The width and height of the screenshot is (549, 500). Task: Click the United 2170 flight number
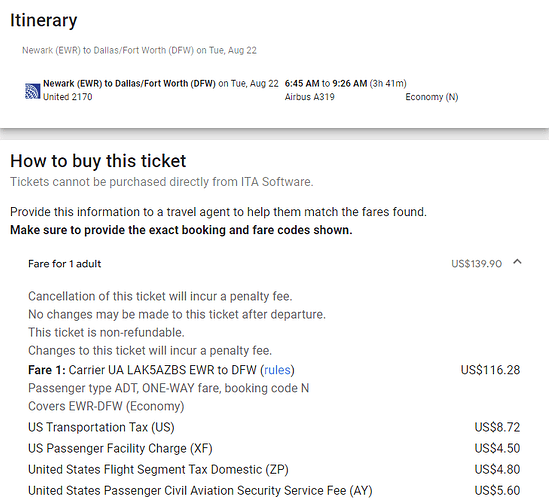coord(68,97)
